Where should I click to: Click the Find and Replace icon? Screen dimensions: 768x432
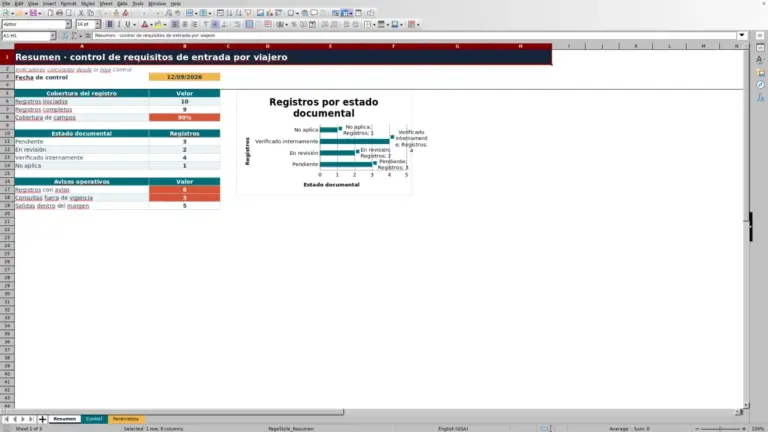coord(168,13)
